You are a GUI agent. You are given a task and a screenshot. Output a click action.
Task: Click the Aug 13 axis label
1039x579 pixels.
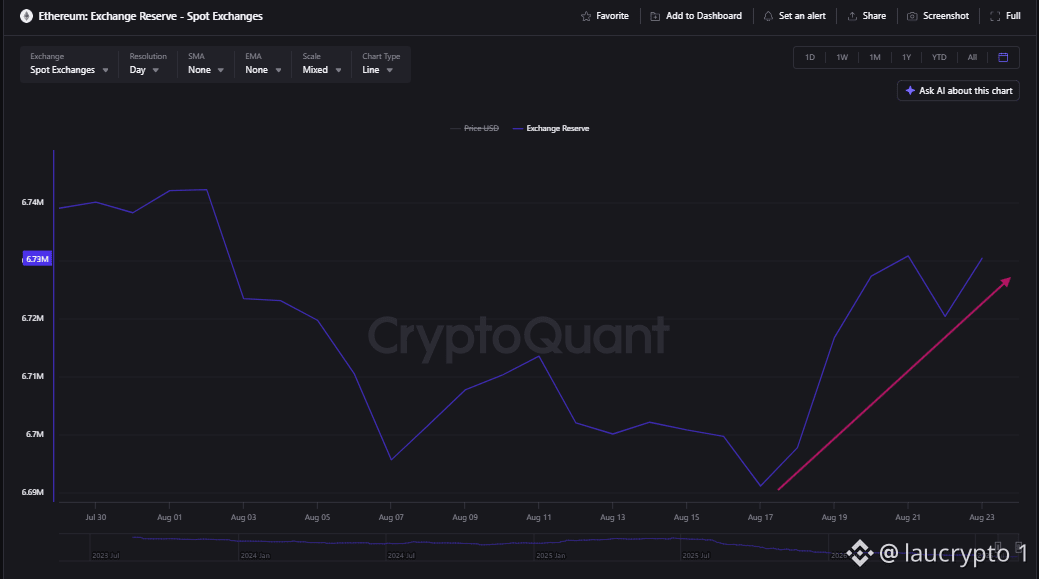[612, 517]
